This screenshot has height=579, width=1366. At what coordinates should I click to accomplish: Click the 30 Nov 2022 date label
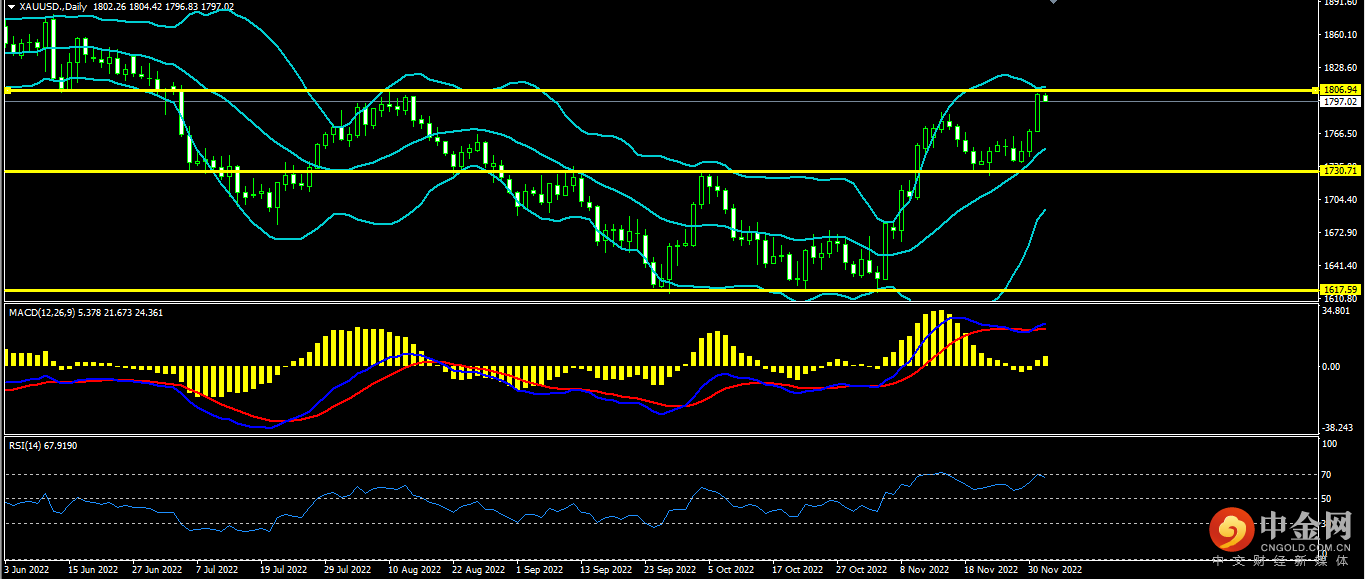[1056, 570]
